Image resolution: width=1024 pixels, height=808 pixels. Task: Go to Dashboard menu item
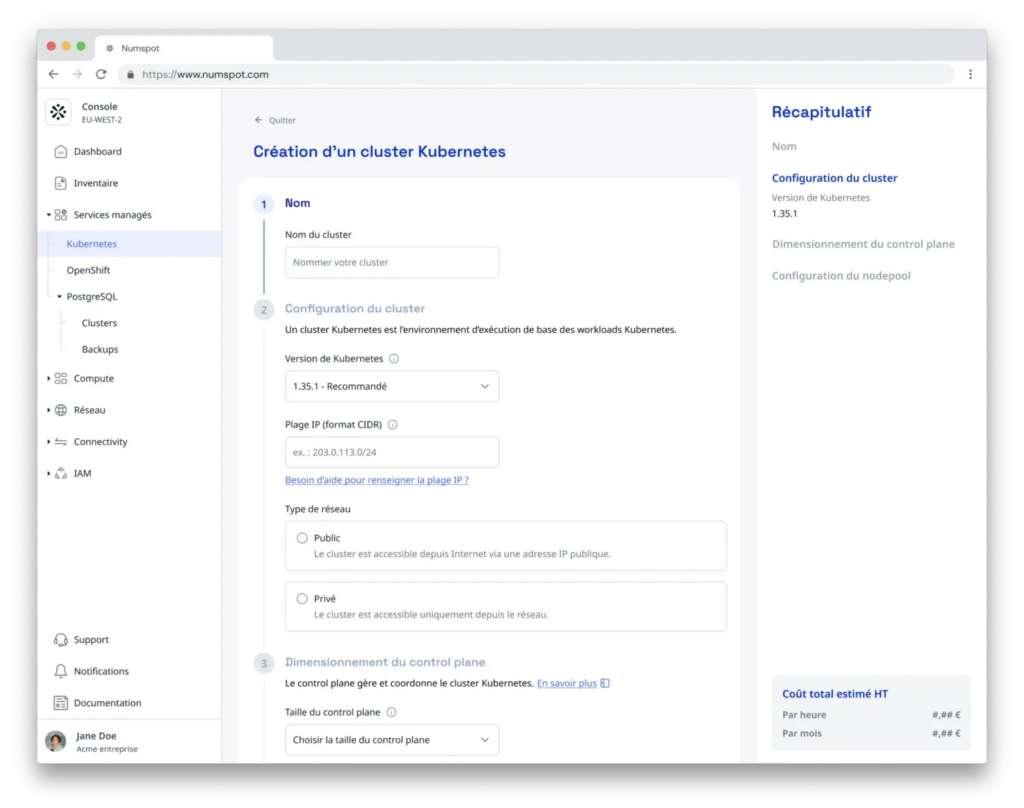coord(97,152)
